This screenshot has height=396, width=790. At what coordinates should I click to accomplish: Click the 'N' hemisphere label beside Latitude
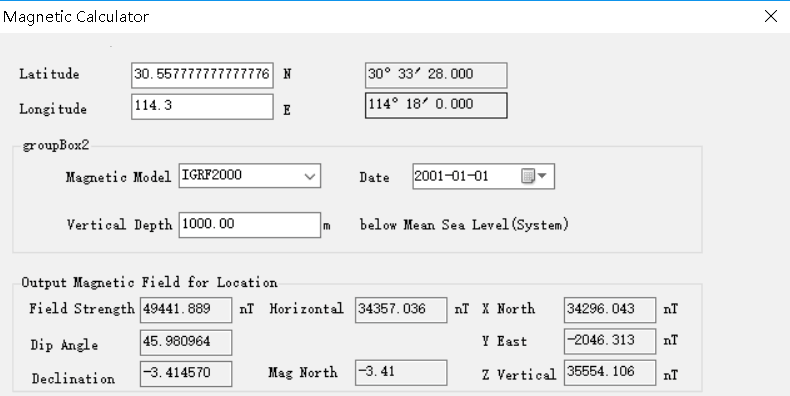tap(287, 74)
